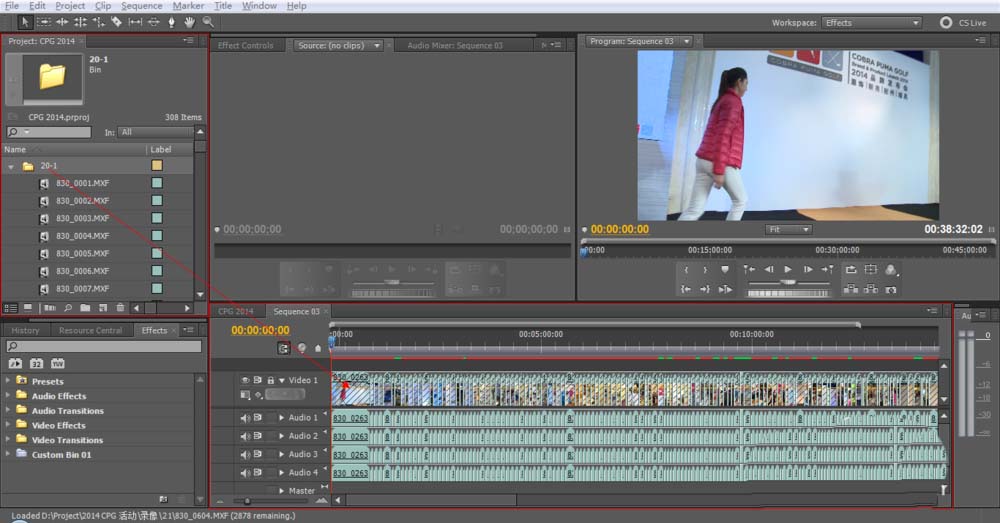Open the Workspace Effects dropdown
Image resolution: width=1000 pixels, height=523 pixels.
[871, 23]
